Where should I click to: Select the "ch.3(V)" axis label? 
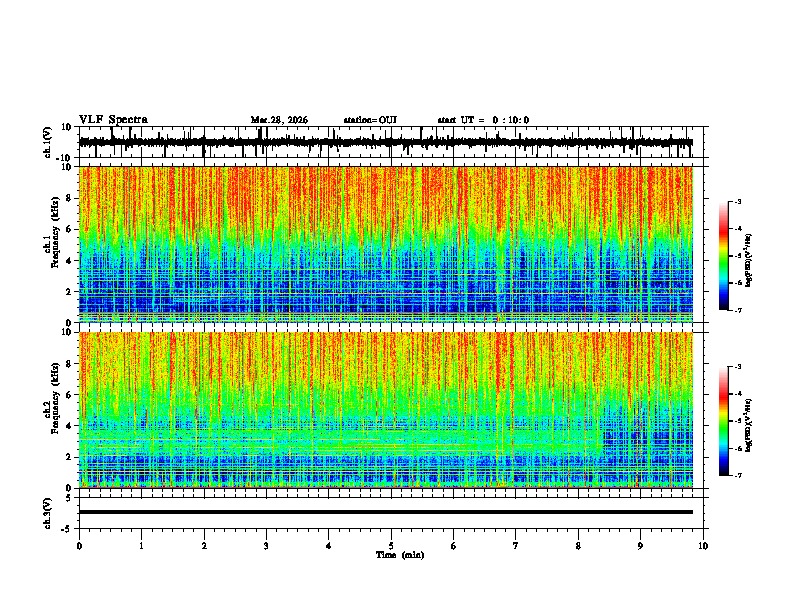click(47, 513)
